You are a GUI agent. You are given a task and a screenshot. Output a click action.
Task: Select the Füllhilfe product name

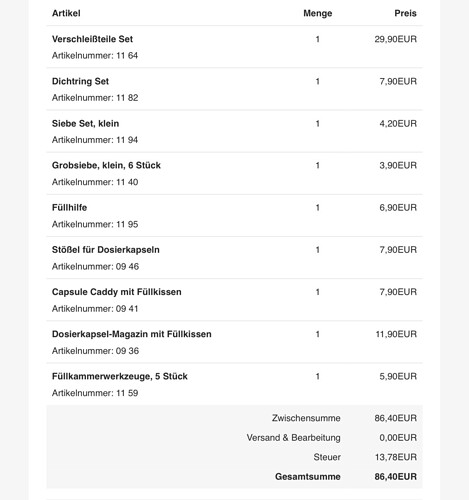pos(69,208)
